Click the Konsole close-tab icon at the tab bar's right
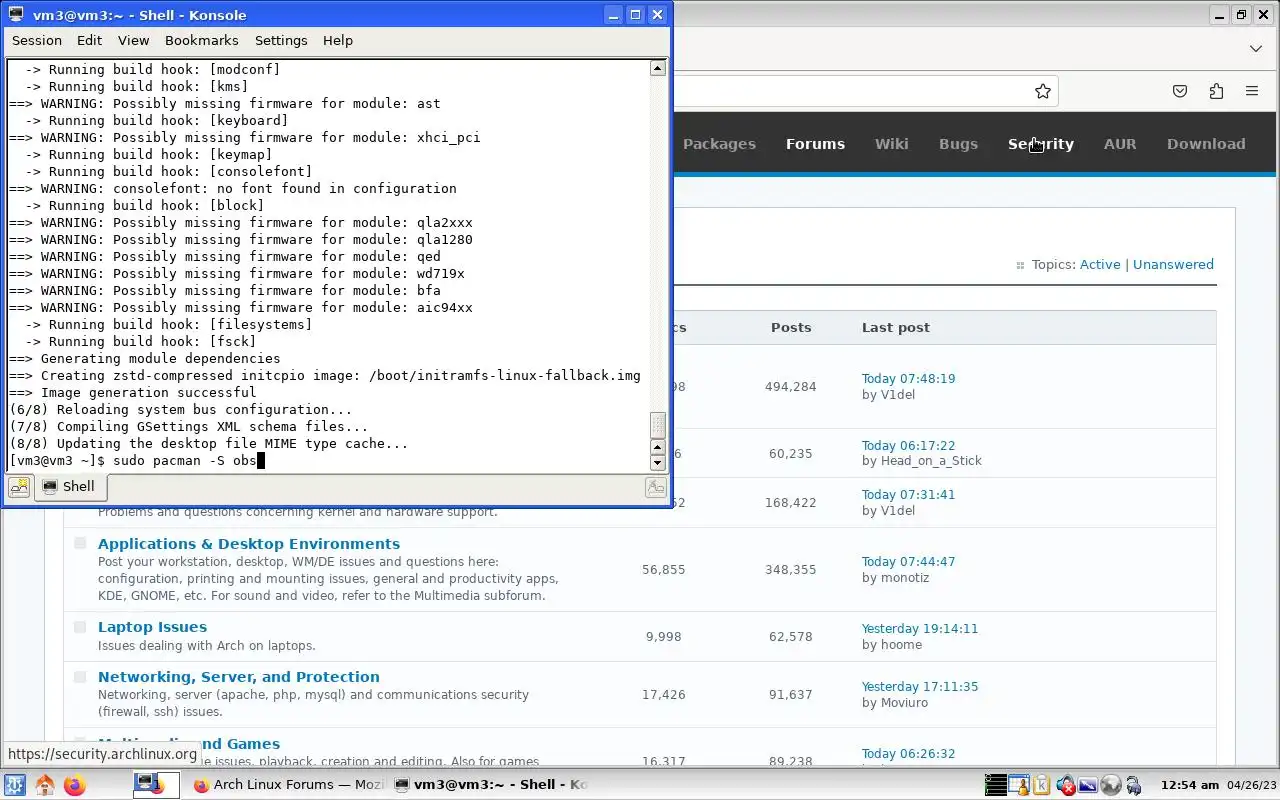 tap(656, 487)
